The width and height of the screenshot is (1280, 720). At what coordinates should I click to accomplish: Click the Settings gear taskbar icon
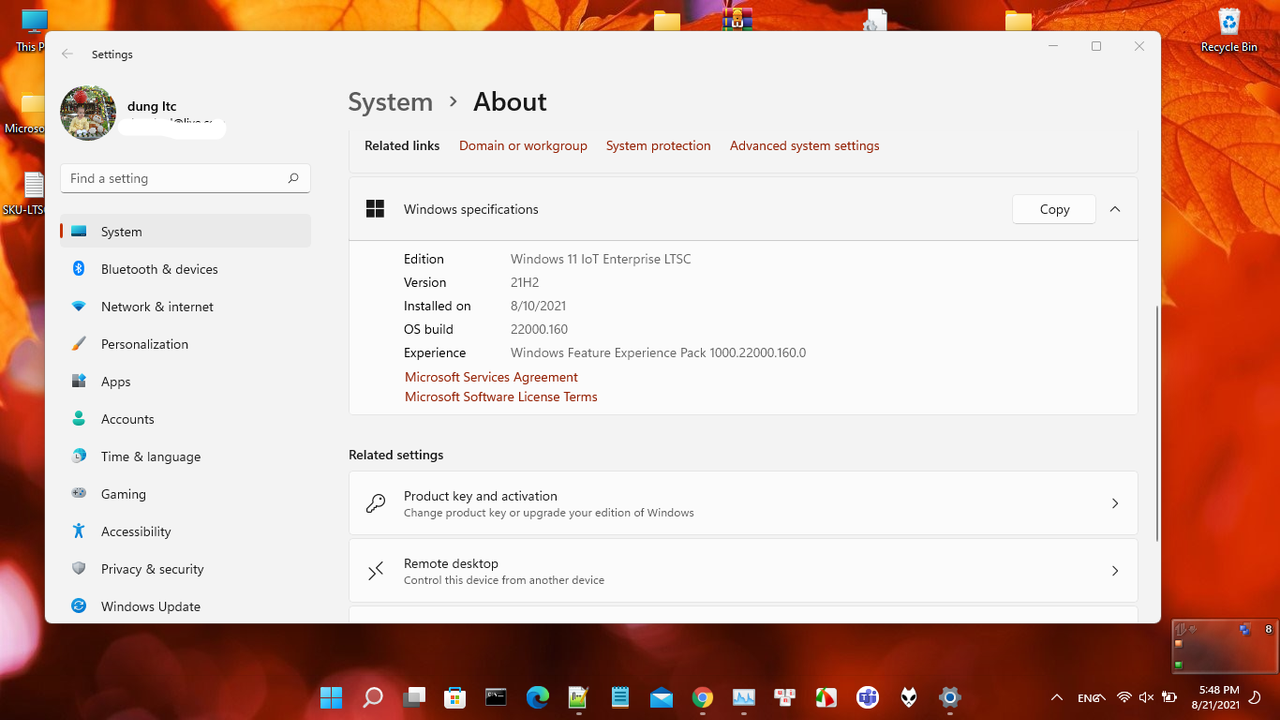[x=950, y=697]
